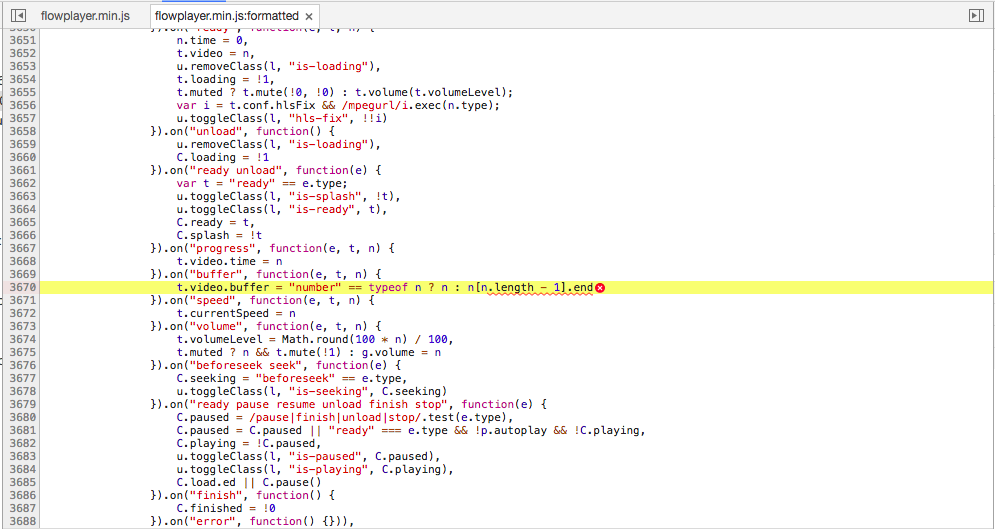Viewport: 995px width, 529px height.
Task: Click the "is-ready" string on line 3664
Action: tap(321, 209)
